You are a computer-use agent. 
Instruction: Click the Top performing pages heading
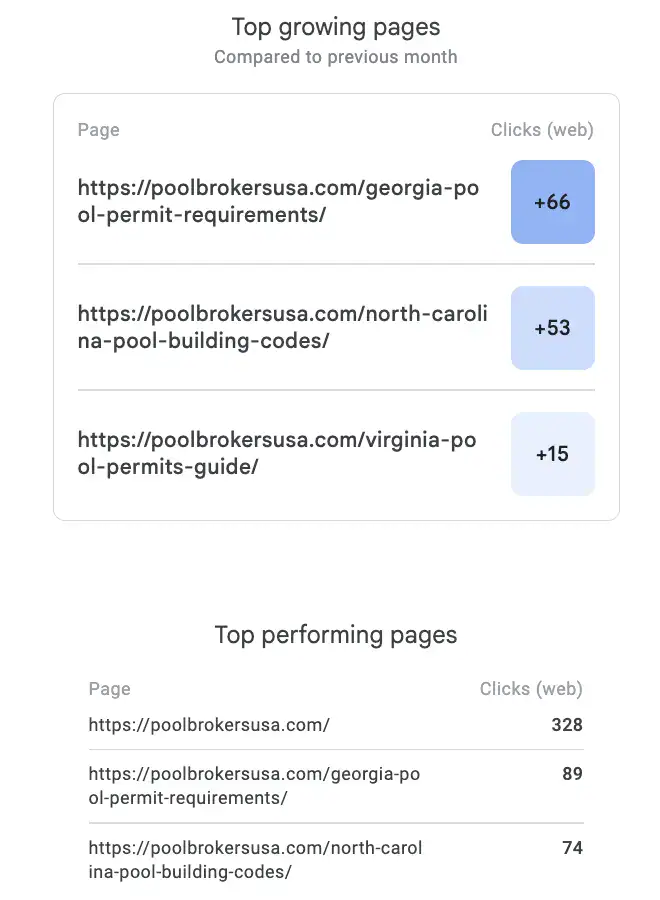pos(336,635)
